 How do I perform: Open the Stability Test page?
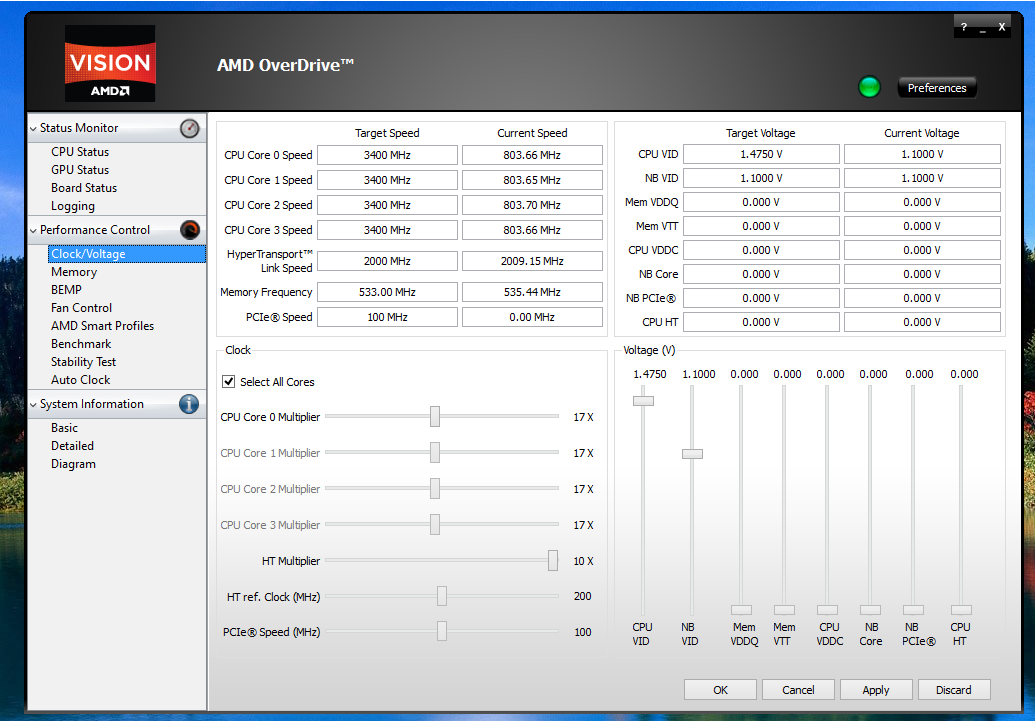click(83, 361)
